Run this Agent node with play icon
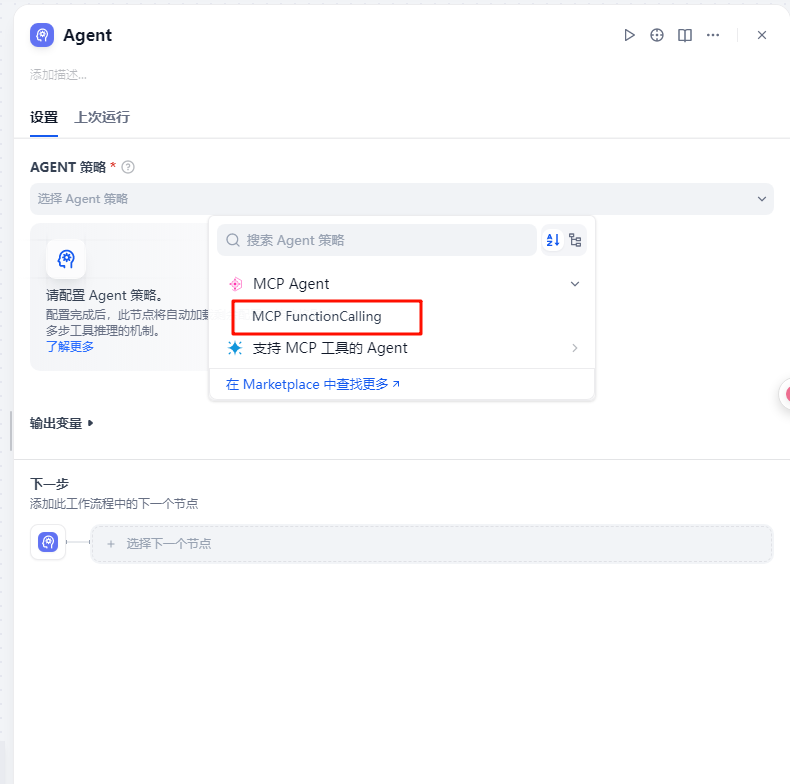Screen dimensions: 790x784 (629, 35)
